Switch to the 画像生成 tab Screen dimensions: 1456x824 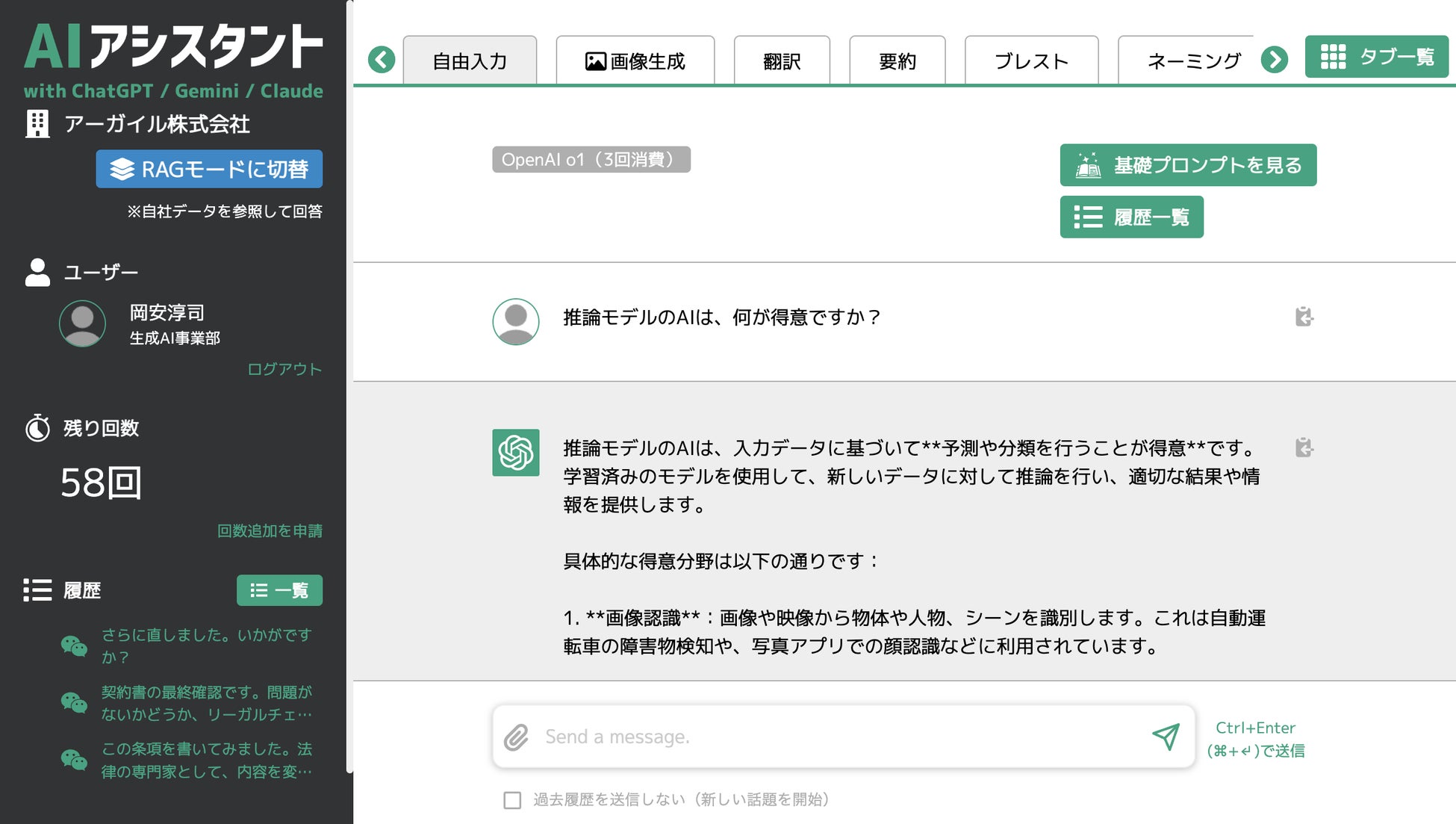click(x=635, y=61)
